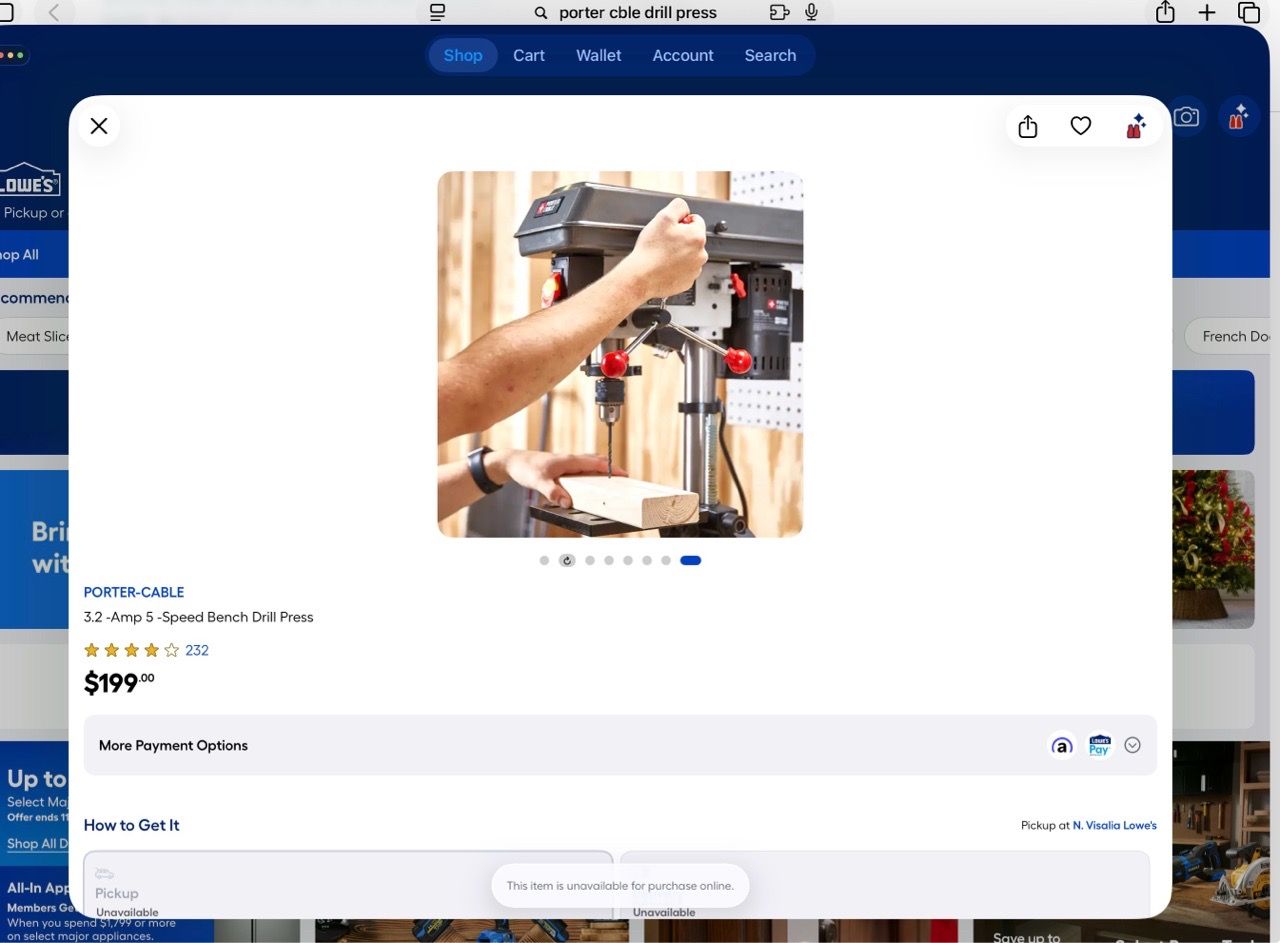Close the product detail popup
The image size is (1280, 943).
(99, 126)
